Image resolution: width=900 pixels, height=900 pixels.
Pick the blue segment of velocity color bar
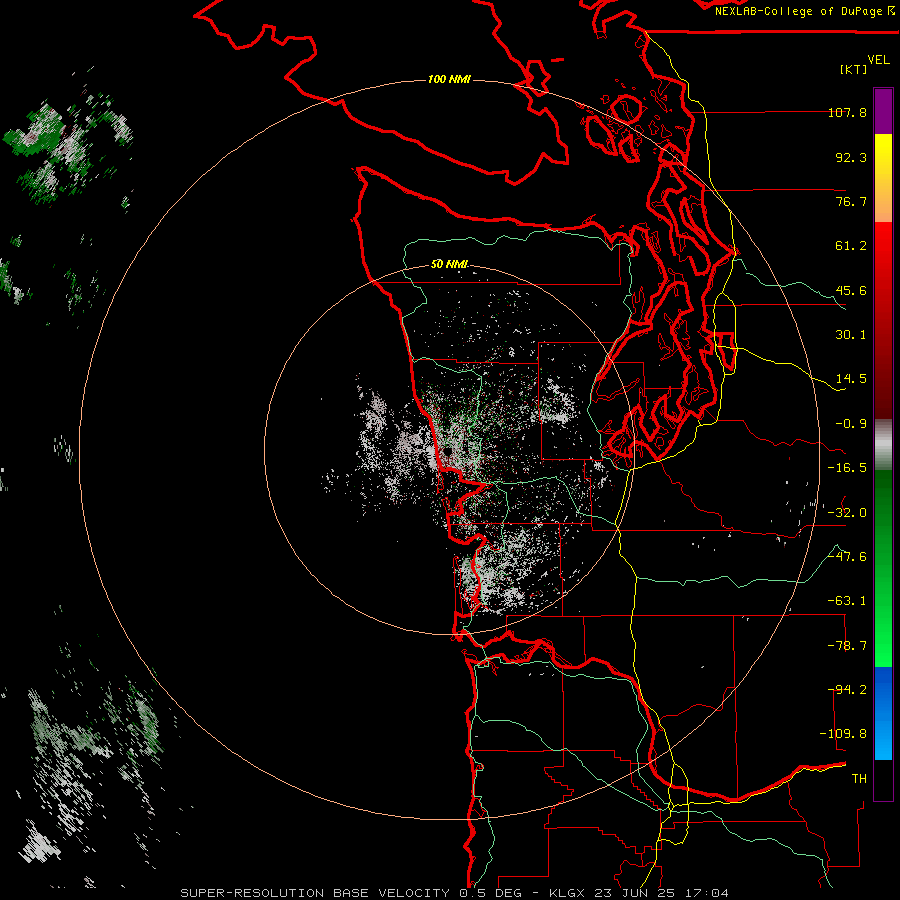(x=883, y=713)
